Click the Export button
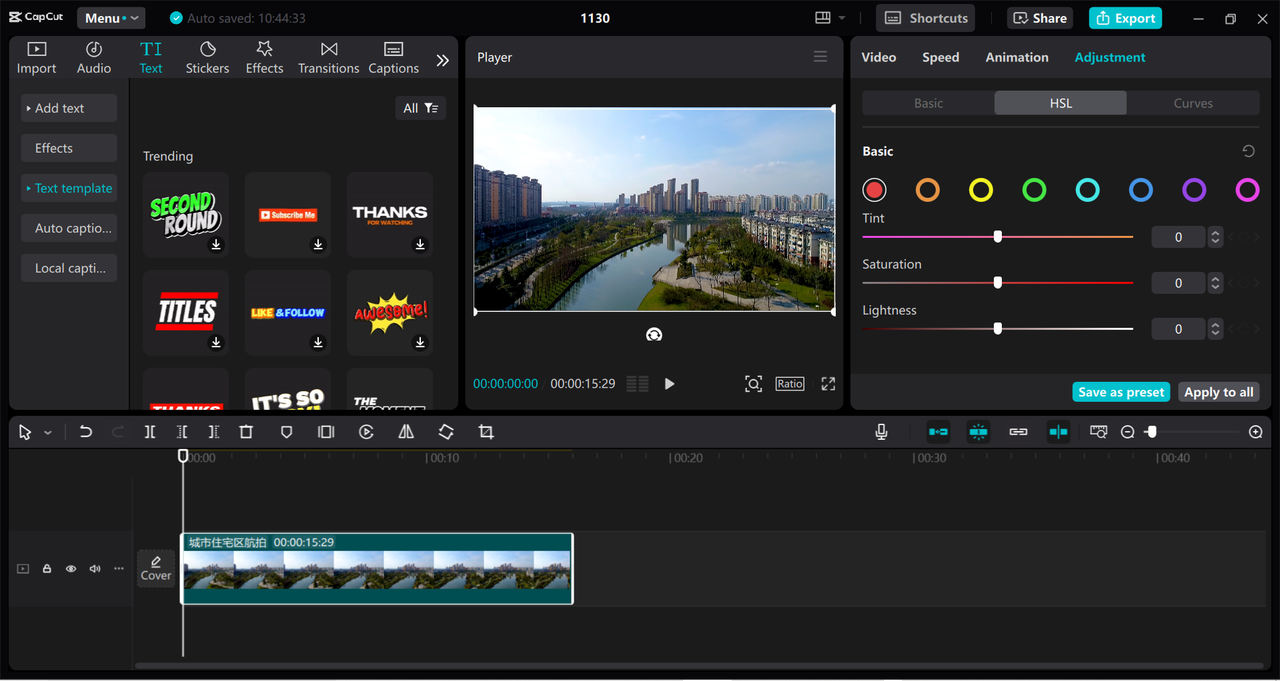1280x681 pixels. pos(1125,18)
